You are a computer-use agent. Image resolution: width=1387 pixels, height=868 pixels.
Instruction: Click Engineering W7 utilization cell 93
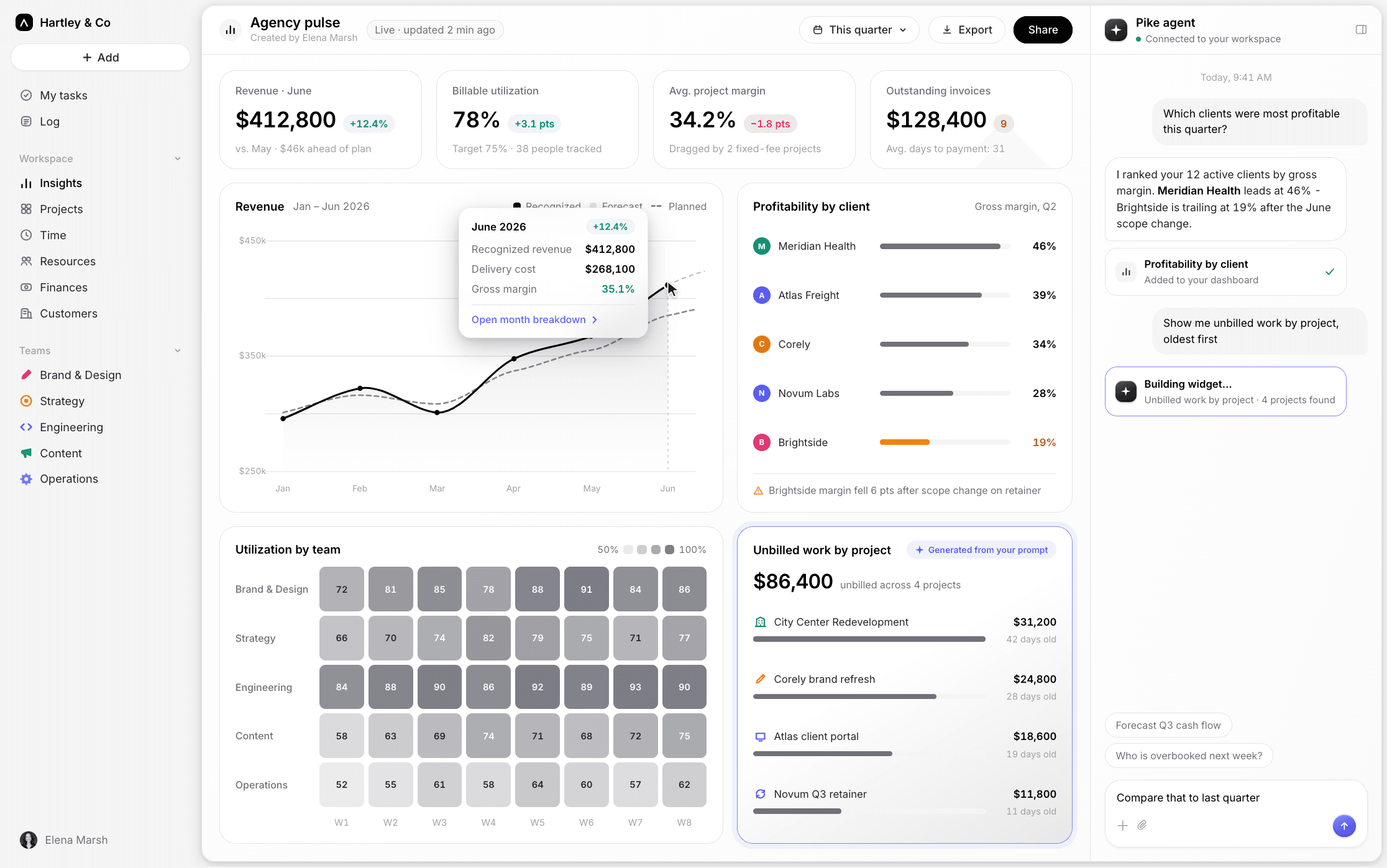click(635, 687)
